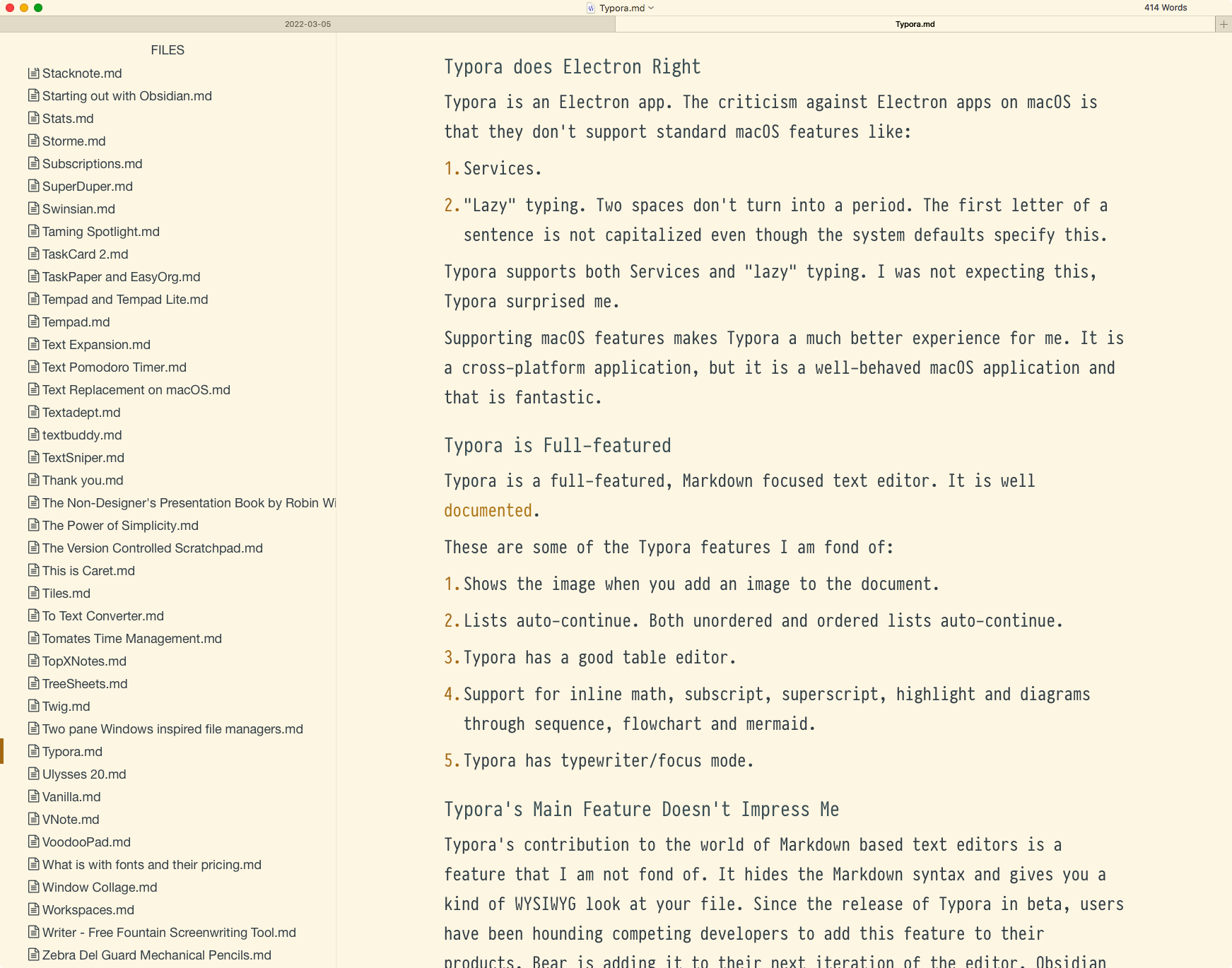Select TaskCard 2.md file
This screenshot has width=1232, height=968.
pyautogui.click(x=86, y=254)
